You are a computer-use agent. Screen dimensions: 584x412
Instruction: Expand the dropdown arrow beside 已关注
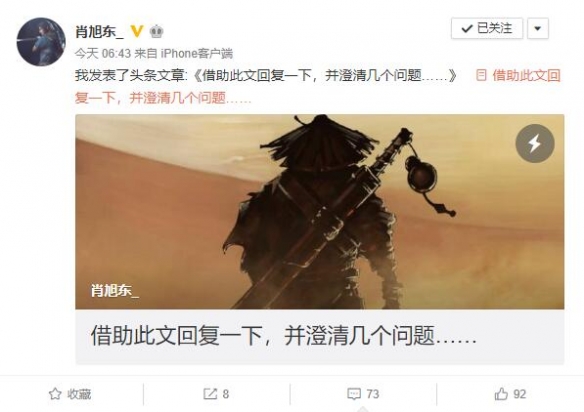[537, 28]
